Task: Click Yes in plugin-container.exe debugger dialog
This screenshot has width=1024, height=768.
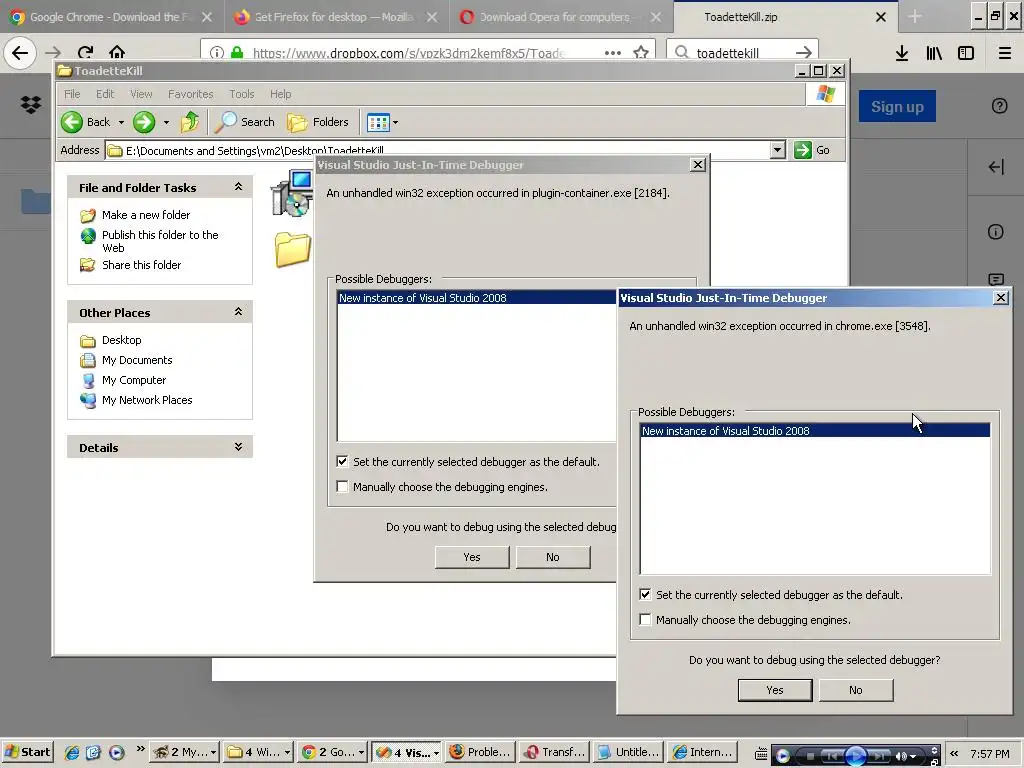Action: pos(472,556)
